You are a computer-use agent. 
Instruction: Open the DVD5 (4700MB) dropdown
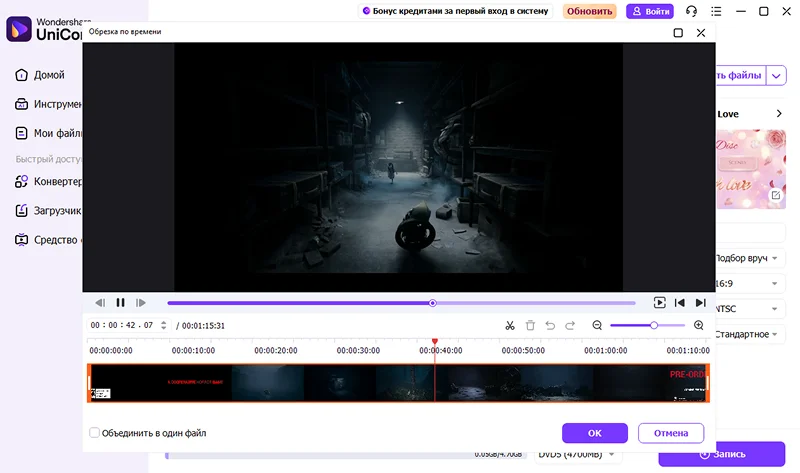click(x=578, y=455)
